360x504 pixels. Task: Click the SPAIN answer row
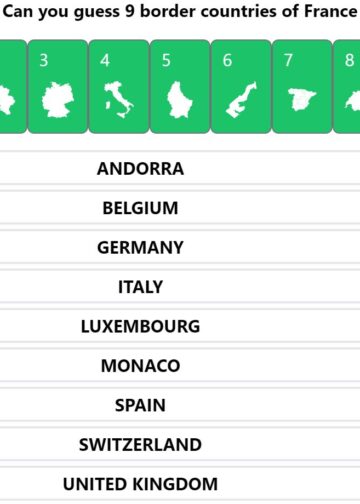pos(180,405)
